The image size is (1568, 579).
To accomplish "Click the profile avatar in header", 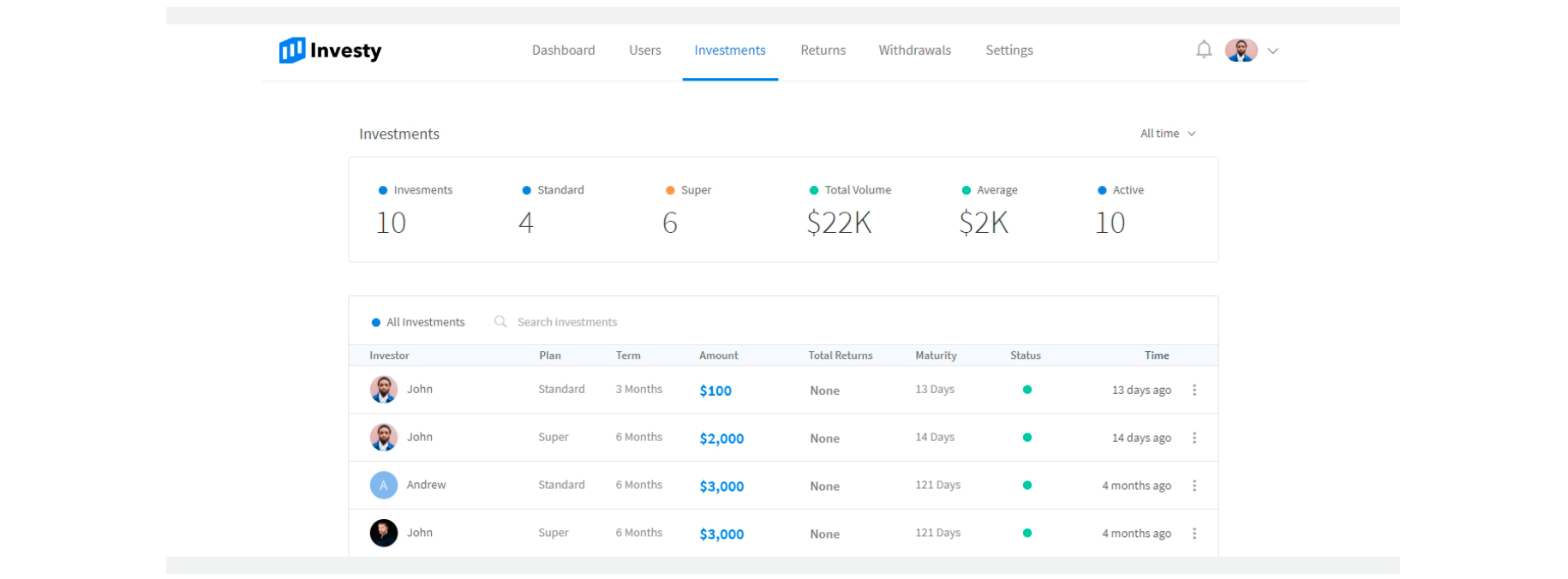I will [x=1241, y=51].
